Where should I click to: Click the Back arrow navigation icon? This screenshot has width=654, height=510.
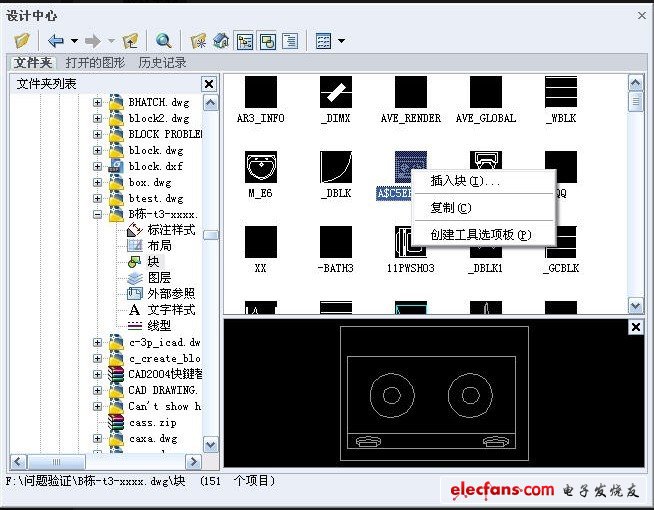pyautogui.click(x=56, y=41)
